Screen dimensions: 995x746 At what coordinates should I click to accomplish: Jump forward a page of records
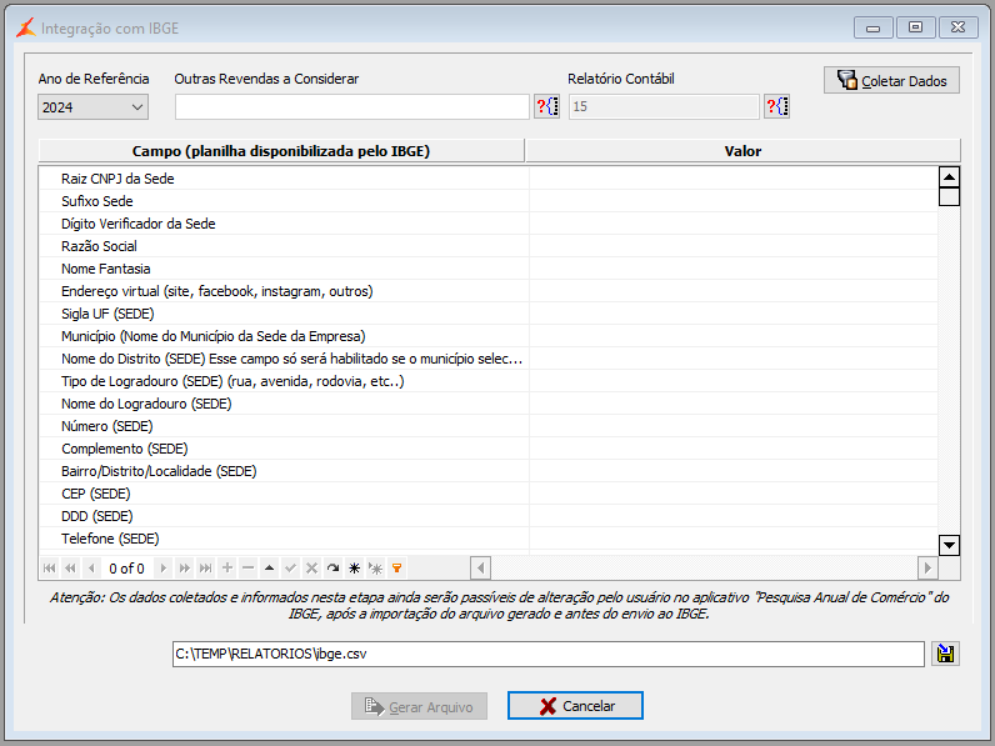click(184, 568)
